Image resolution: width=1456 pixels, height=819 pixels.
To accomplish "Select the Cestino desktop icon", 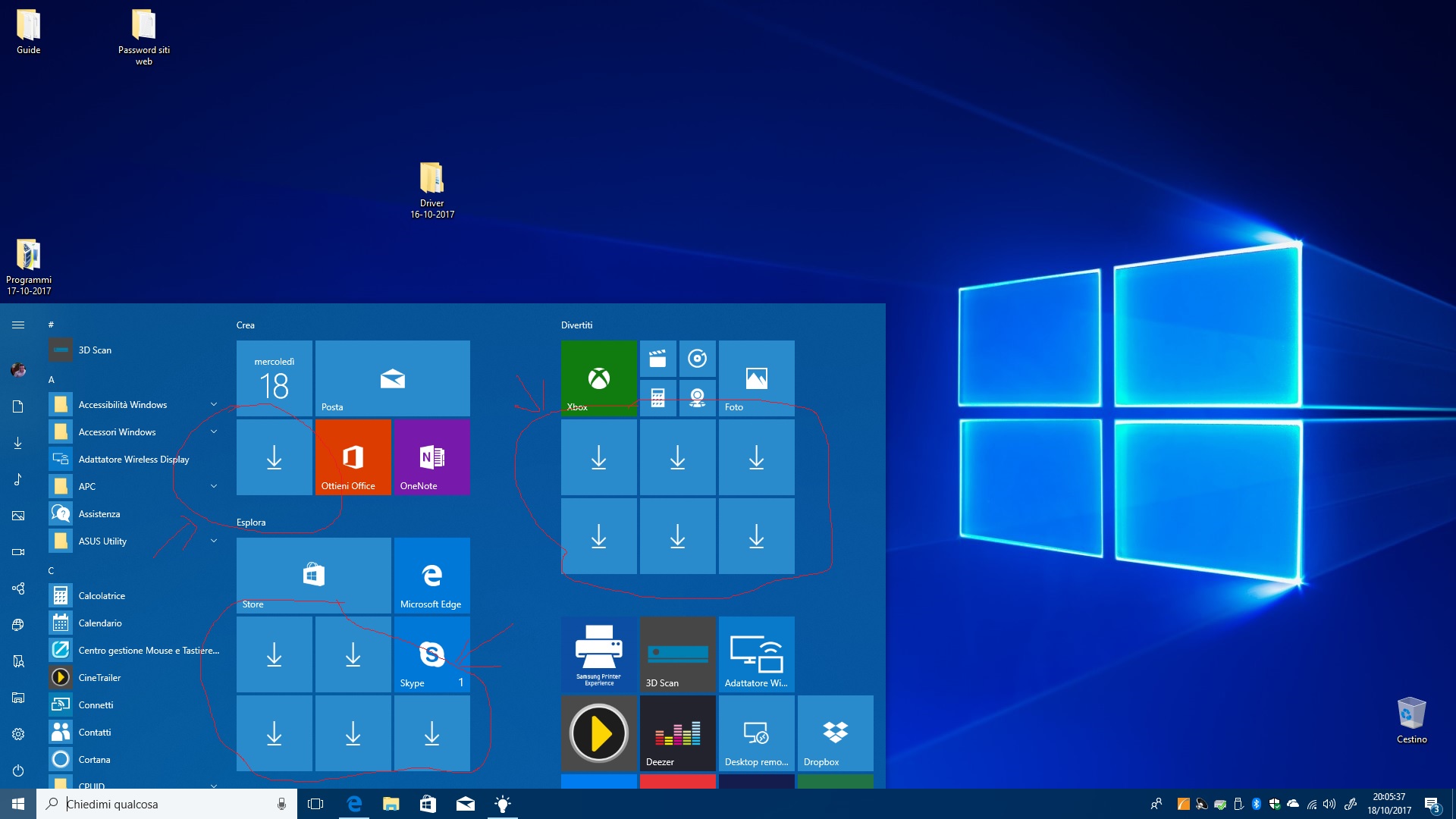I will click(x=1411, y=720).
